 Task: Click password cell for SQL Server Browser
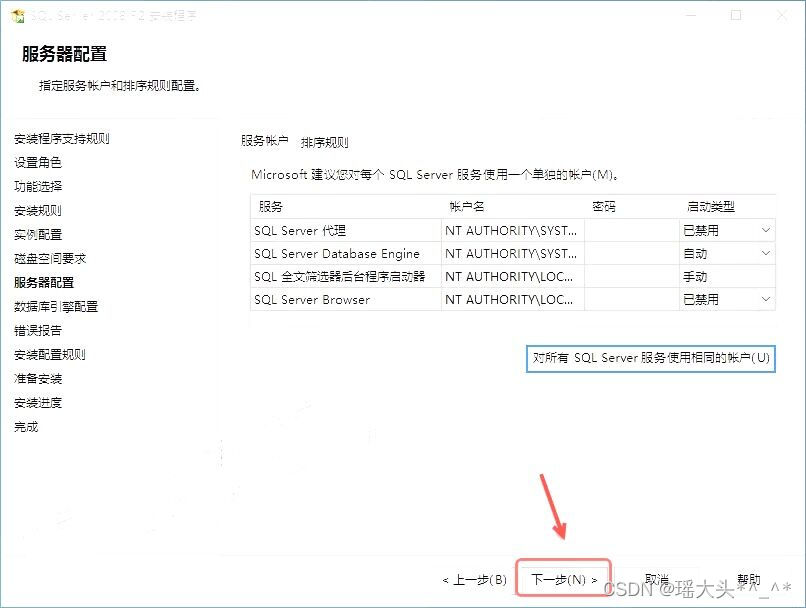[x=632, y=299]
